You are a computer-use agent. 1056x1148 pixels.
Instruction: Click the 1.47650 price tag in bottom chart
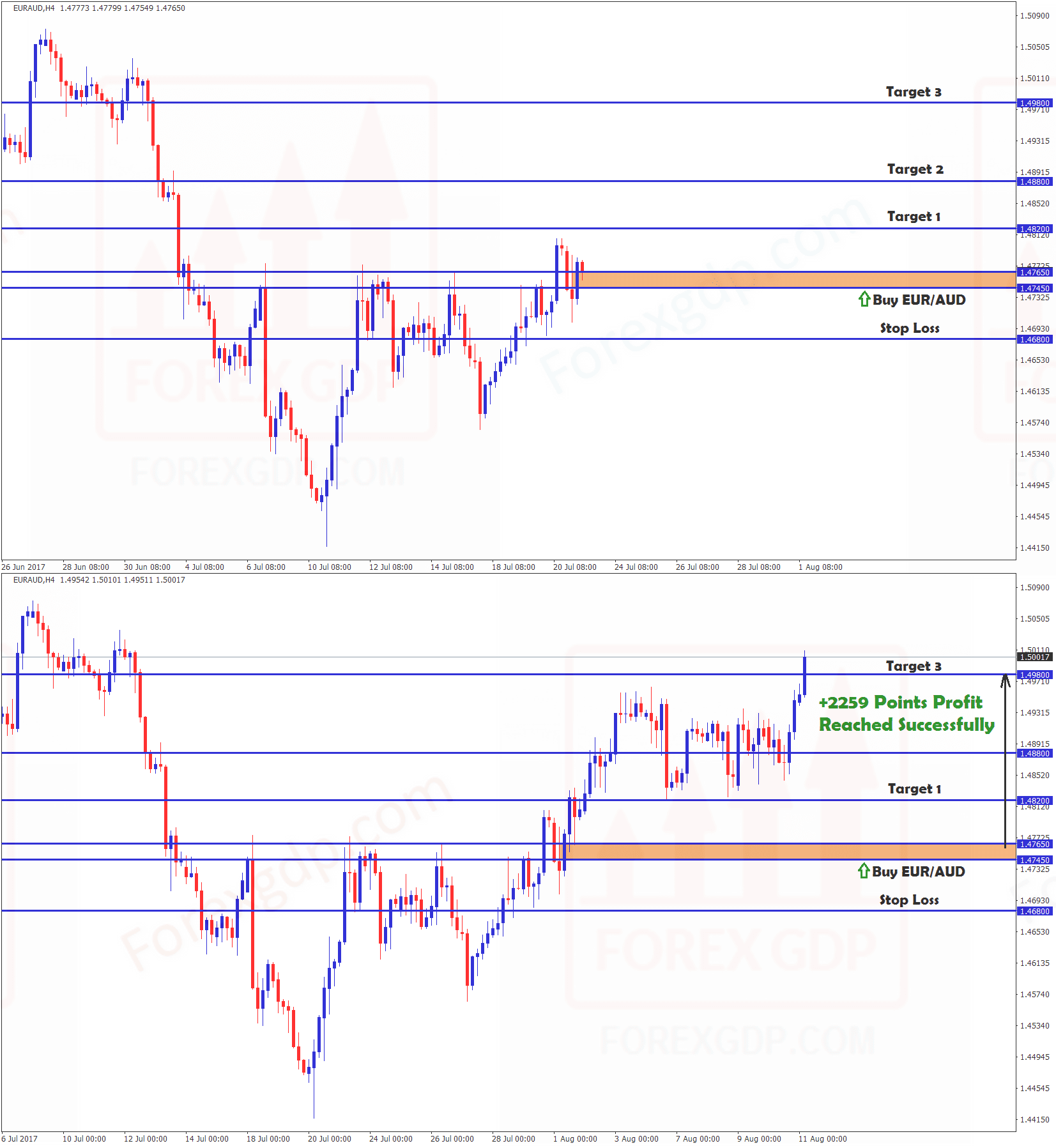coord(1034,844)
